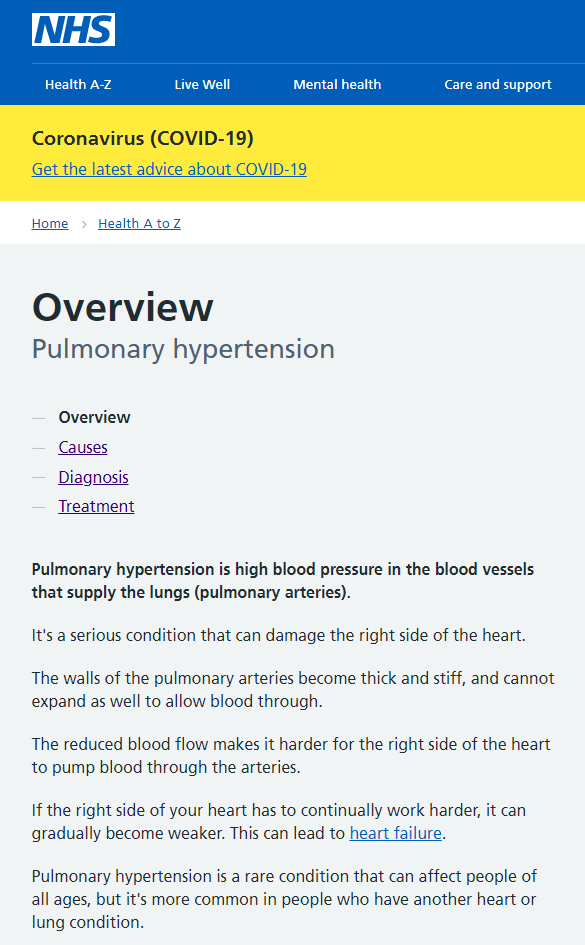Open the Treatment page link
Viewport: 585px width, 945px height.
[96, 506]
